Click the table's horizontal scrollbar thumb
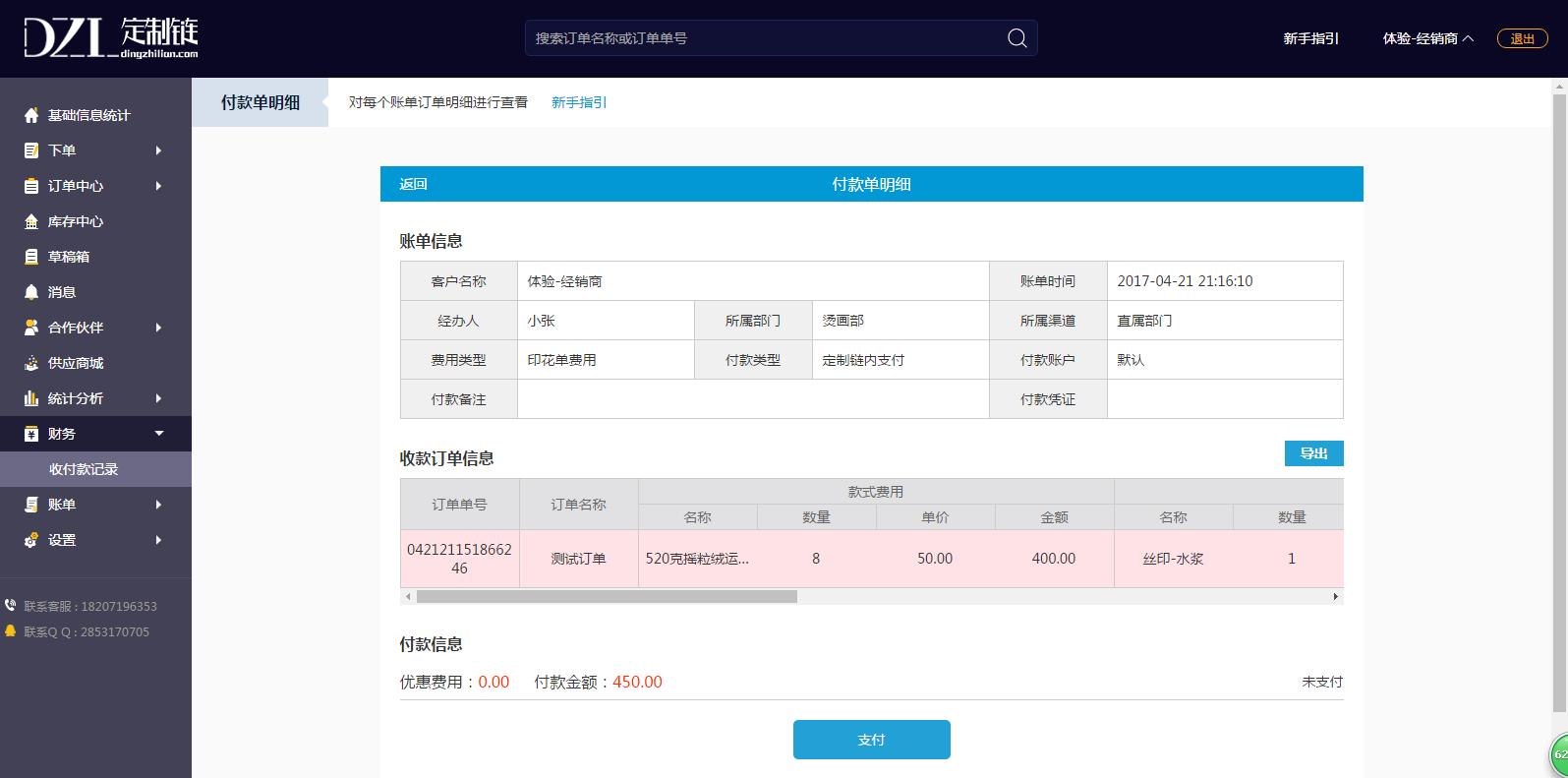The width and height of the screenshot is (1568, 778). 607,596
